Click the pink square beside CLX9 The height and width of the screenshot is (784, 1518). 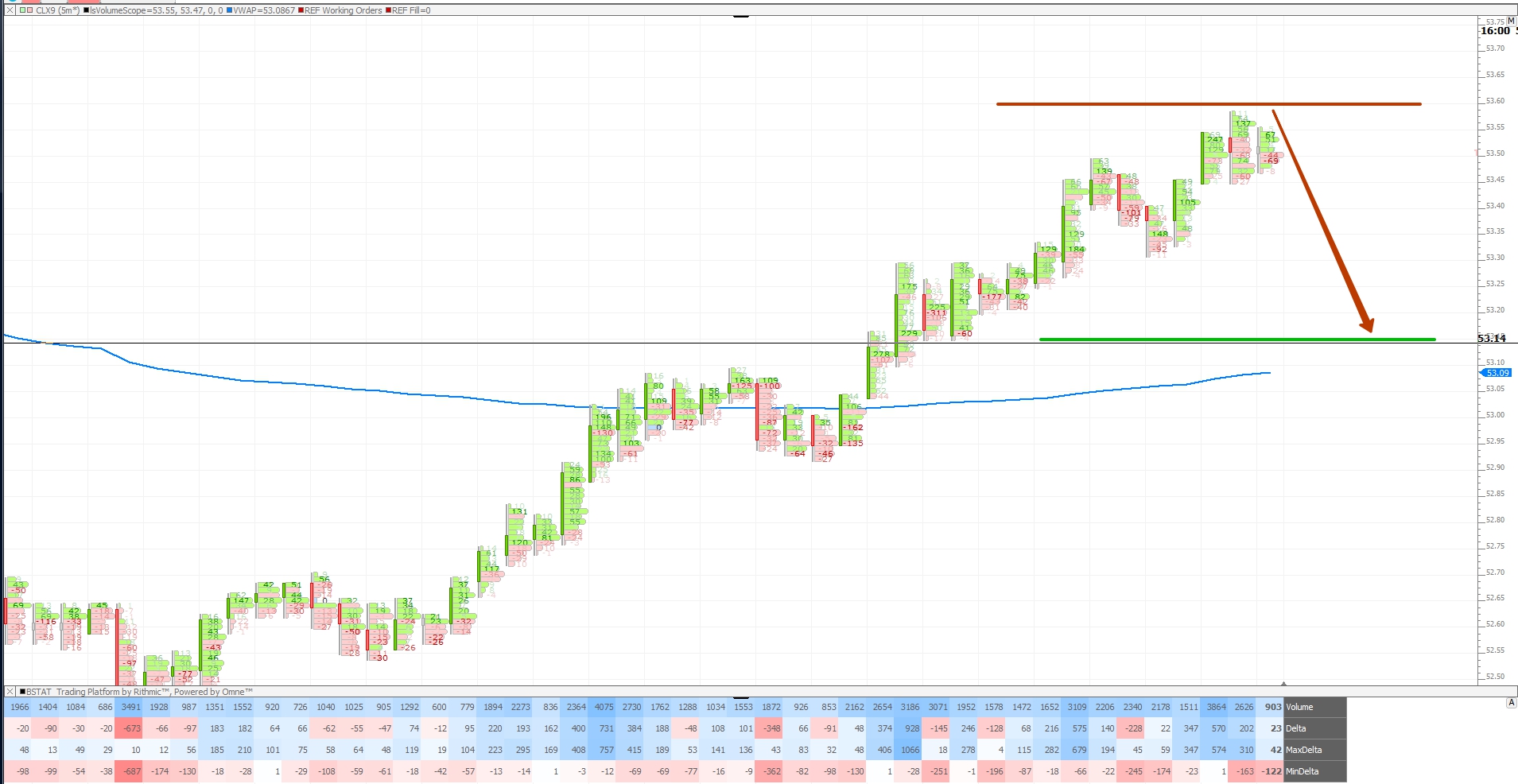[x=29, y=10]
